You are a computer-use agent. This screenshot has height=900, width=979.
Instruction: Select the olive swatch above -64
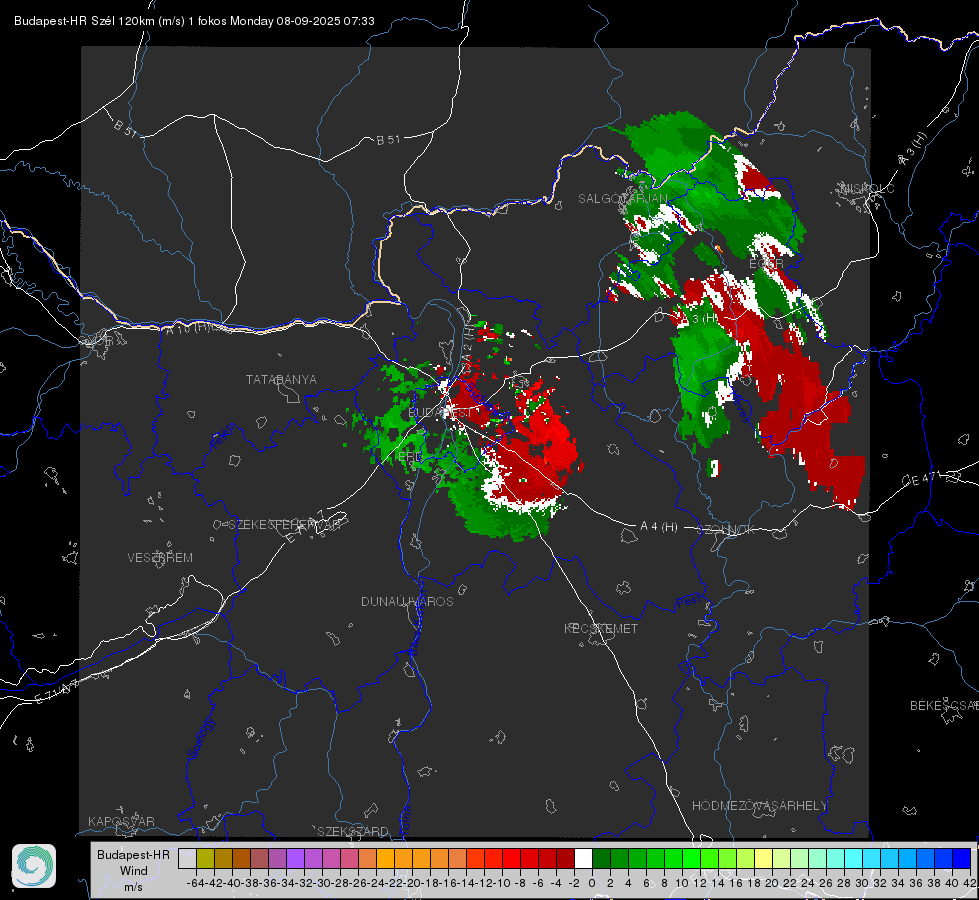coord(205,858)
